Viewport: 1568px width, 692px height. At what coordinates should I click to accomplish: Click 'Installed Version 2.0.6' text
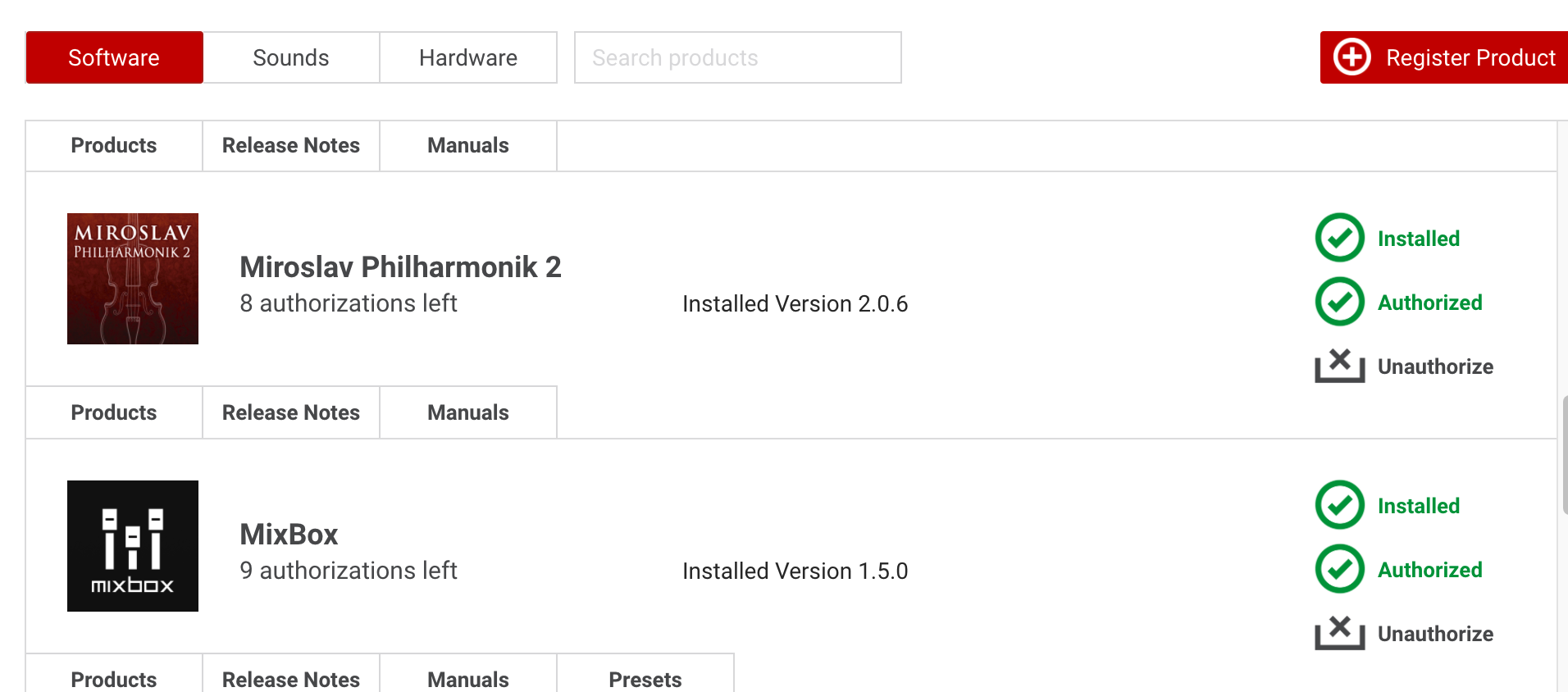click(795, 304)
